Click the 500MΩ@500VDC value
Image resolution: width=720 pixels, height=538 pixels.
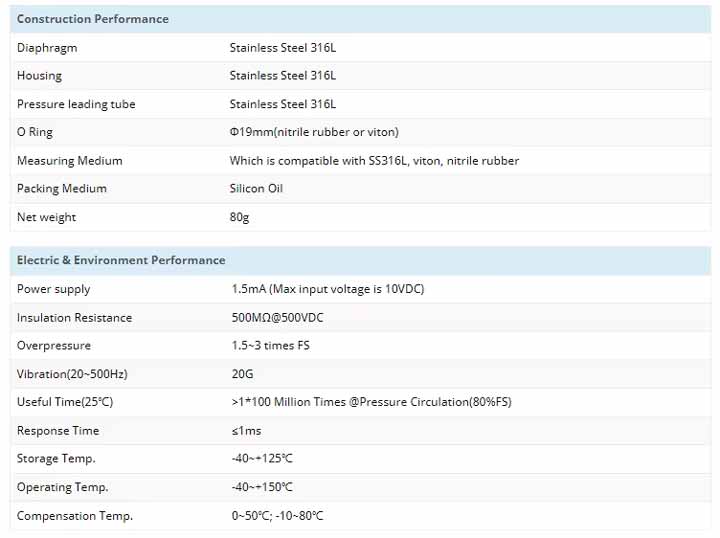tap(277, 318)
